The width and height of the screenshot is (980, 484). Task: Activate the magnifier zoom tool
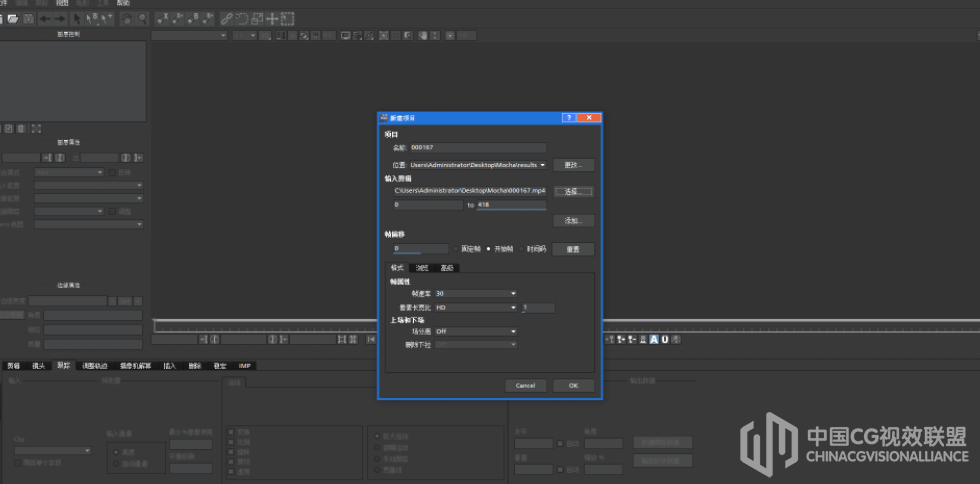click(x=142, y=19)
